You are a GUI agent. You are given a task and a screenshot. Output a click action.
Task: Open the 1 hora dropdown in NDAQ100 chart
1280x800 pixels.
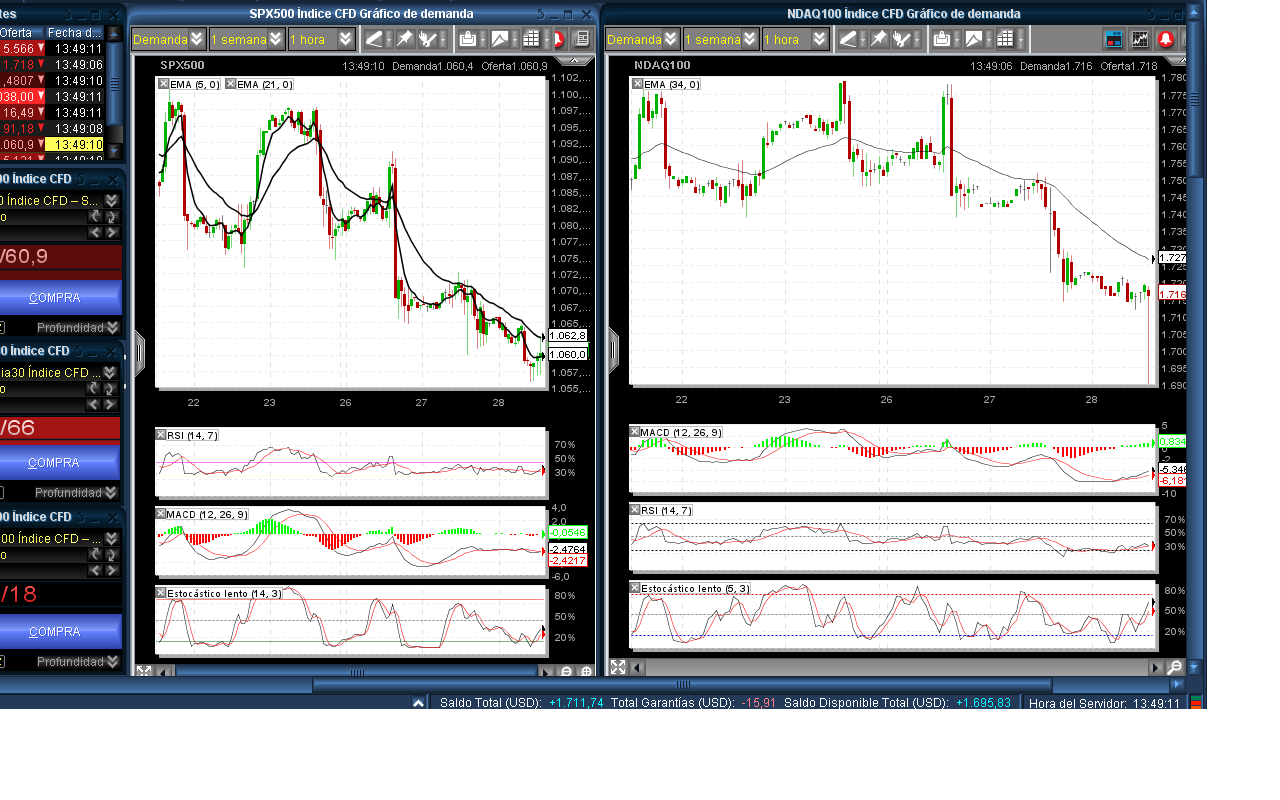coord(795,39)
